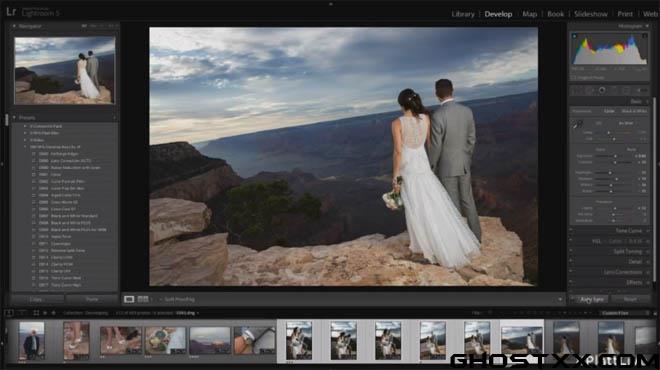This screenshot has height=370, width=660.
Task: Open the Slideshow module
Action: (591, 14)
